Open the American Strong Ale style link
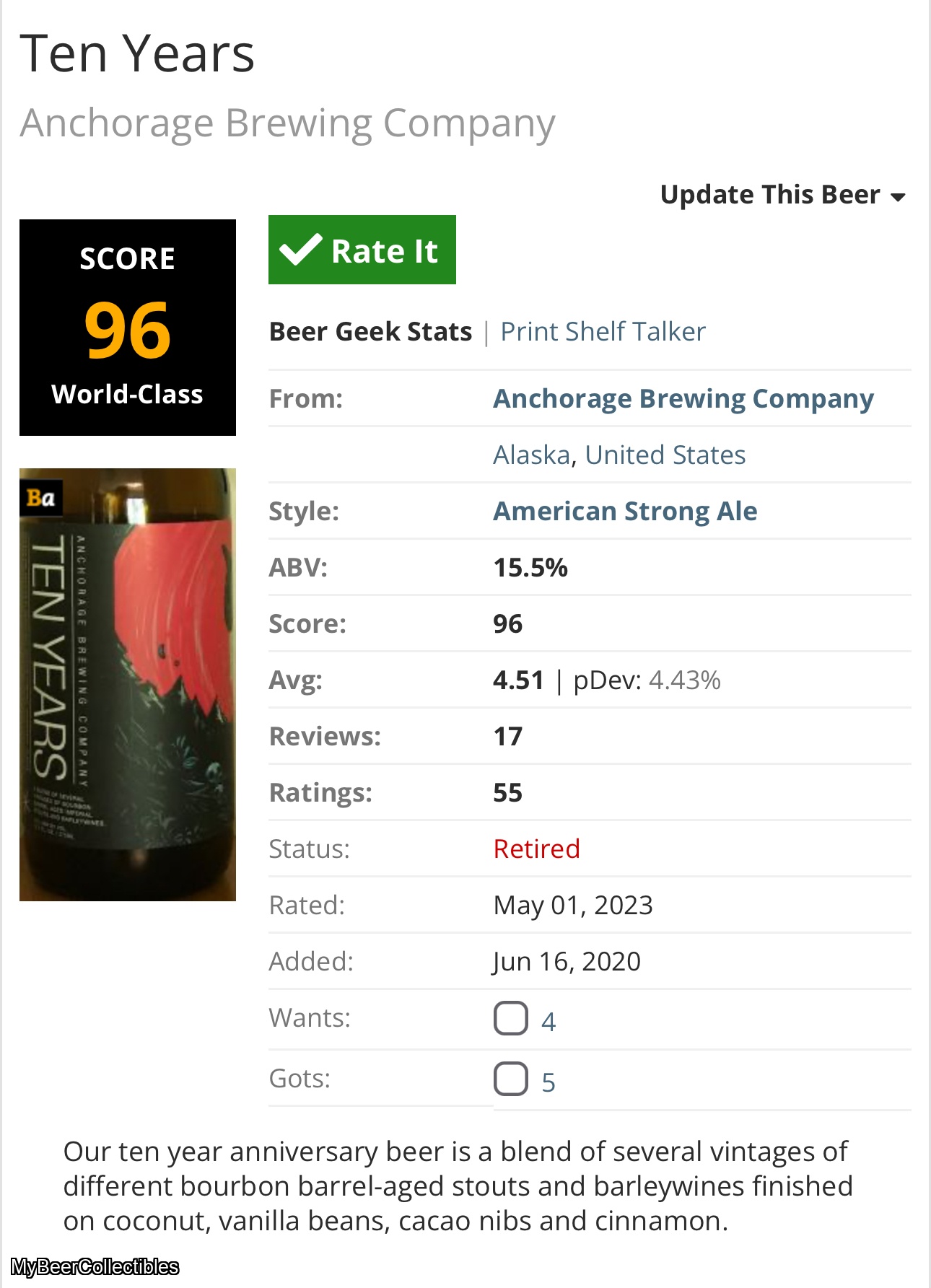The image size is (931, 1288). 625,511
